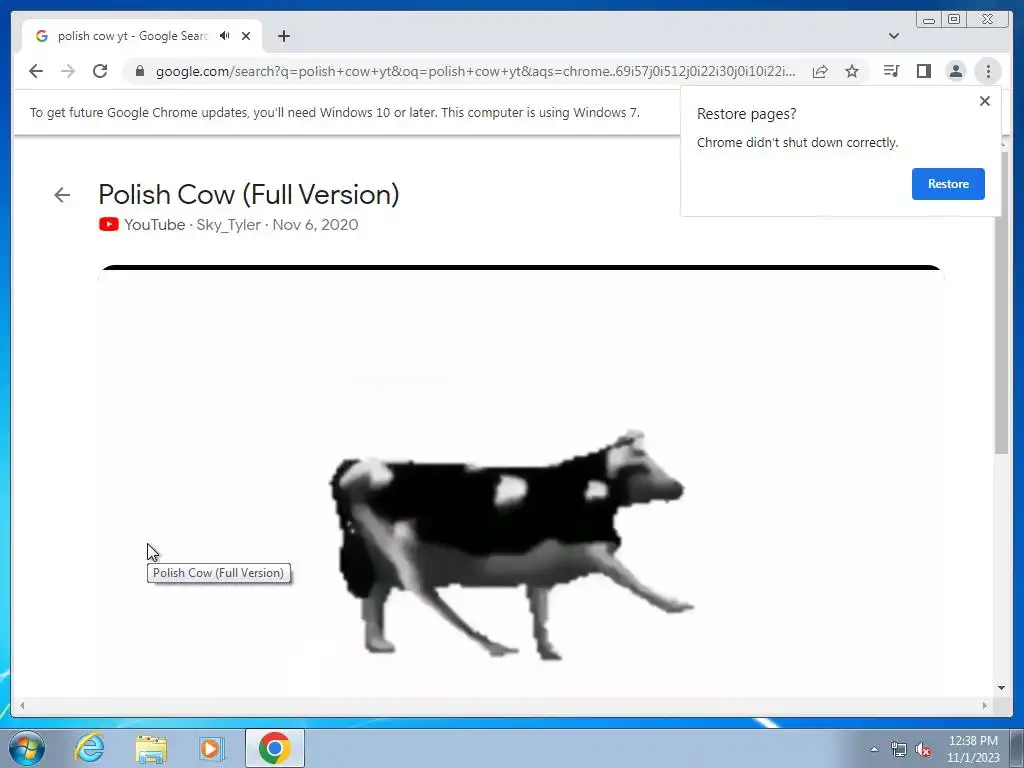The image size is (1024, 768).
Task: Open the Chrome three-dot menu
Action: tap(988, 71)
